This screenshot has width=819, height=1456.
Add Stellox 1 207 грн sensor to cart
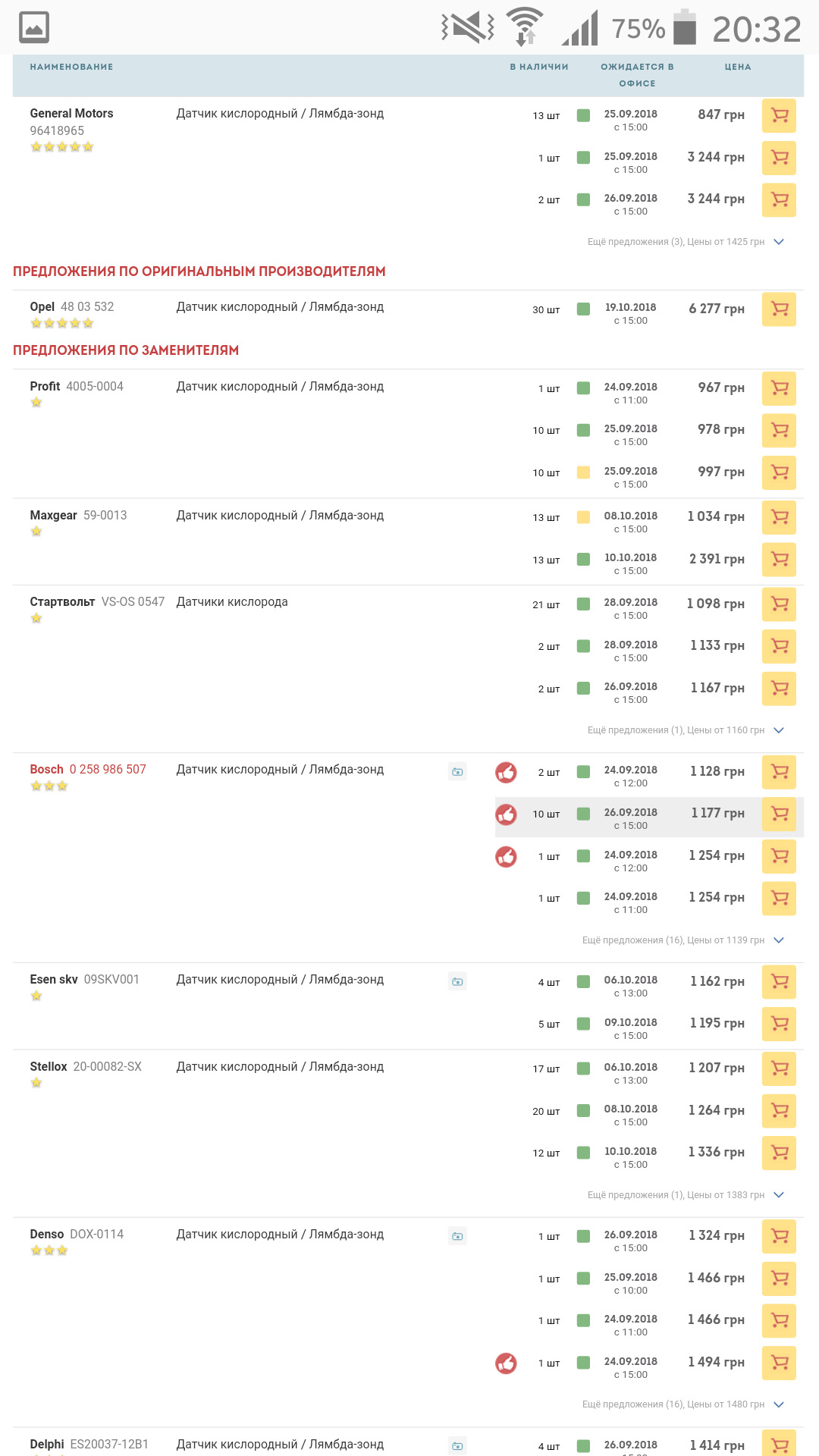tap(779, 1068)
